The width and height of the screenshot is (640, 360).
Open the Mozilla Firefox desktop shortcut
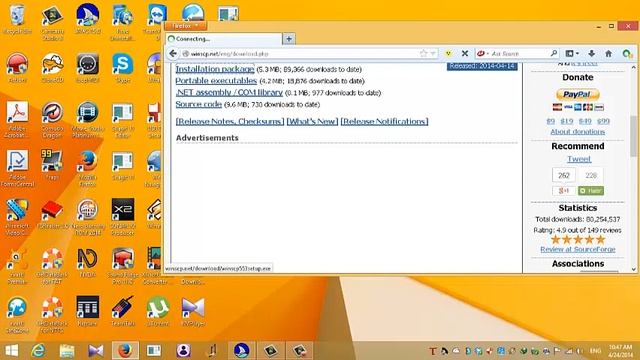pos(87,167)
